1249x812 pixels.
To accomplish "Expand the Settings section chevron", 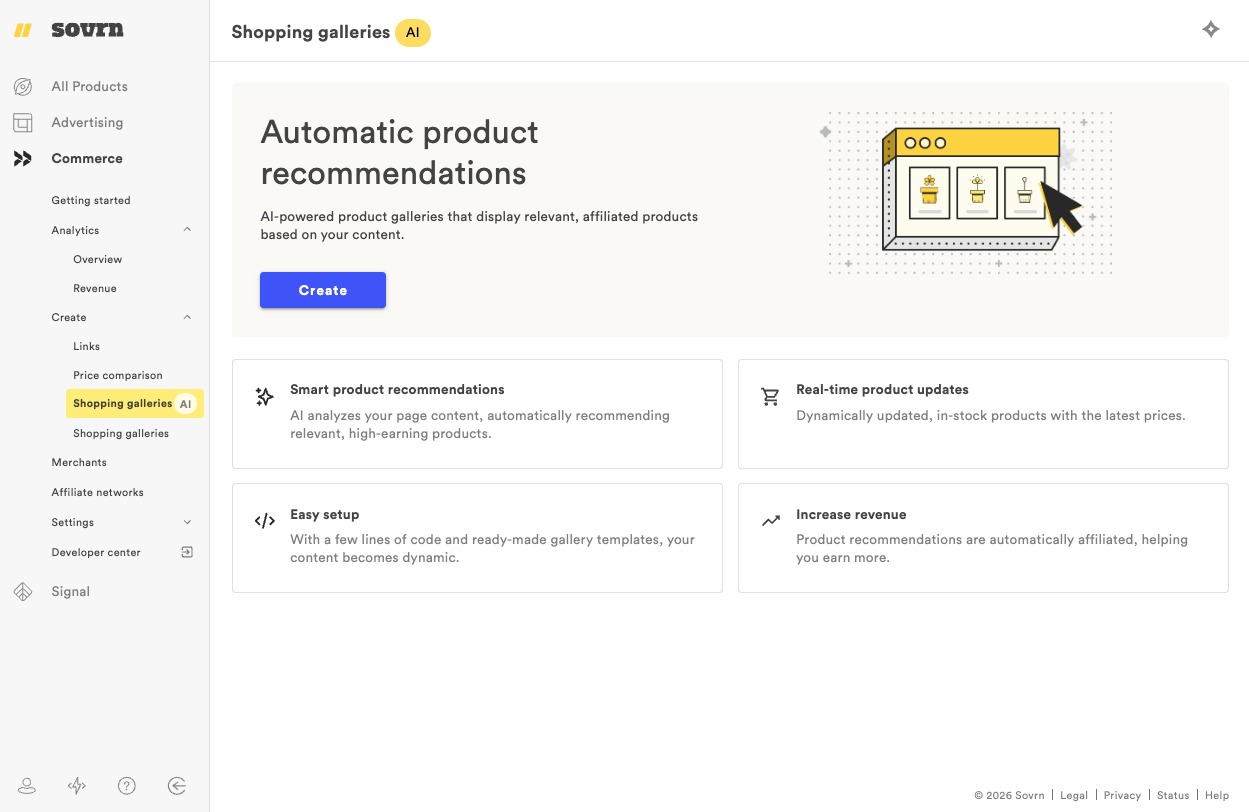I will coord(187,521).
